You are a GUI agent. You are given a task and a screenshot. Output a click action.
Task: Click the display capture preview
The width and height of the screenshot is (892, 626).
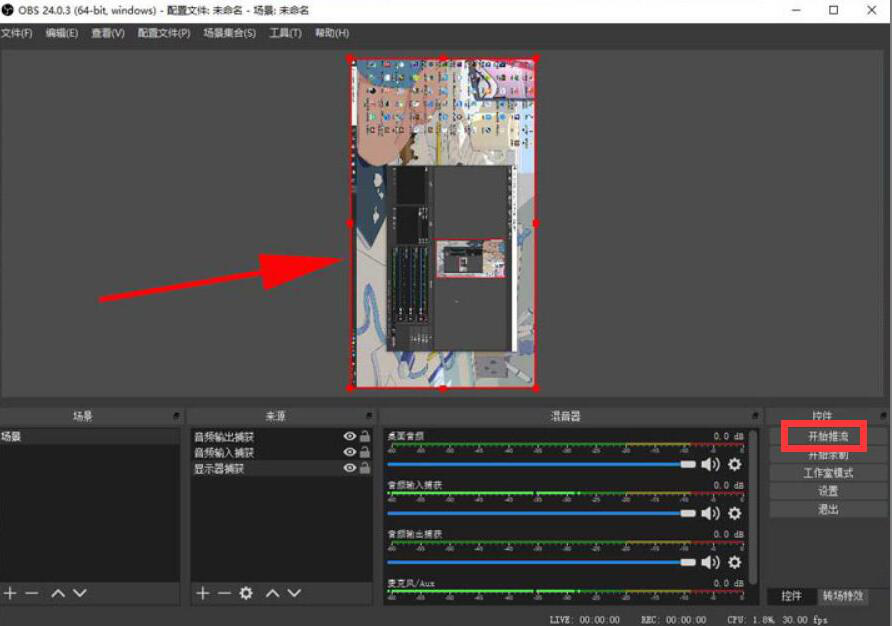[x=443, y=223]
